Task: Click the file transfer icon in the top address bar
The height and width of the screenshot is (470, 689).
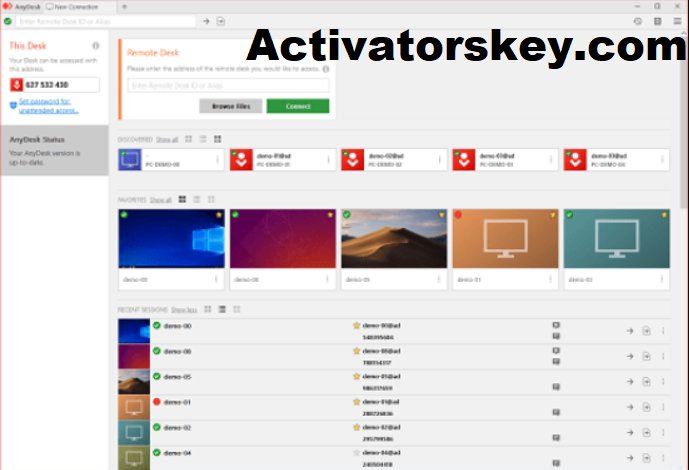Action: pyautogui.click(x=221, y=21)
